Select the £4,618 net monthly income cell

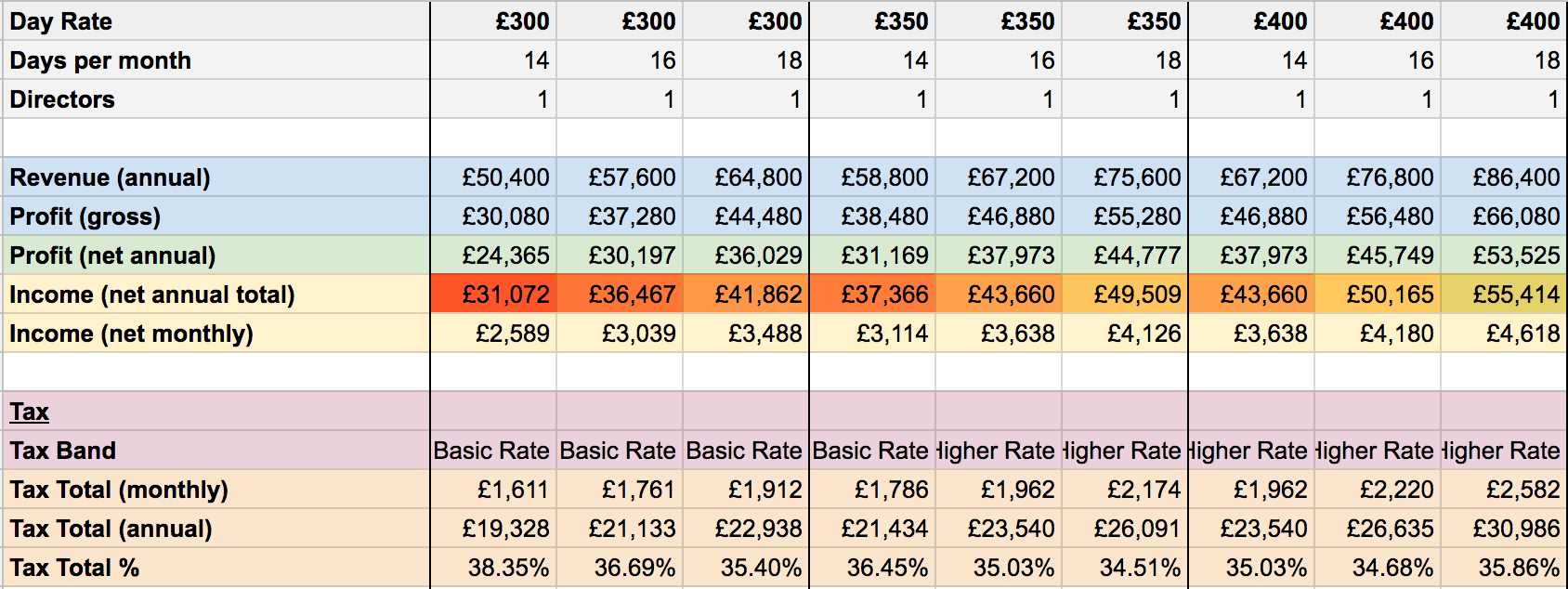(x=1504, y=334)
